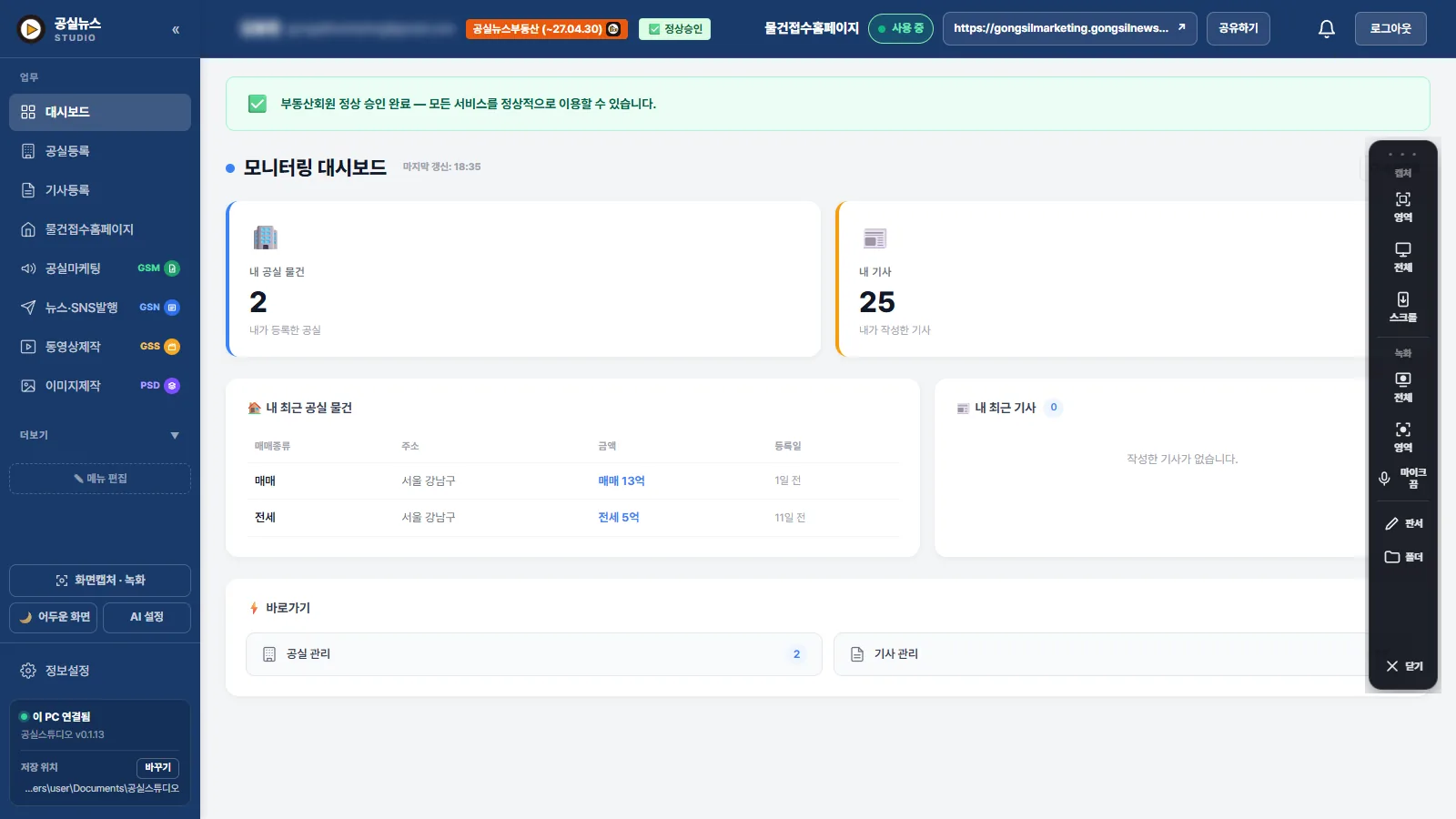Open the 기사 관리 shortcut
The height and width of the screenshot is (819, 1456).
1099,654
